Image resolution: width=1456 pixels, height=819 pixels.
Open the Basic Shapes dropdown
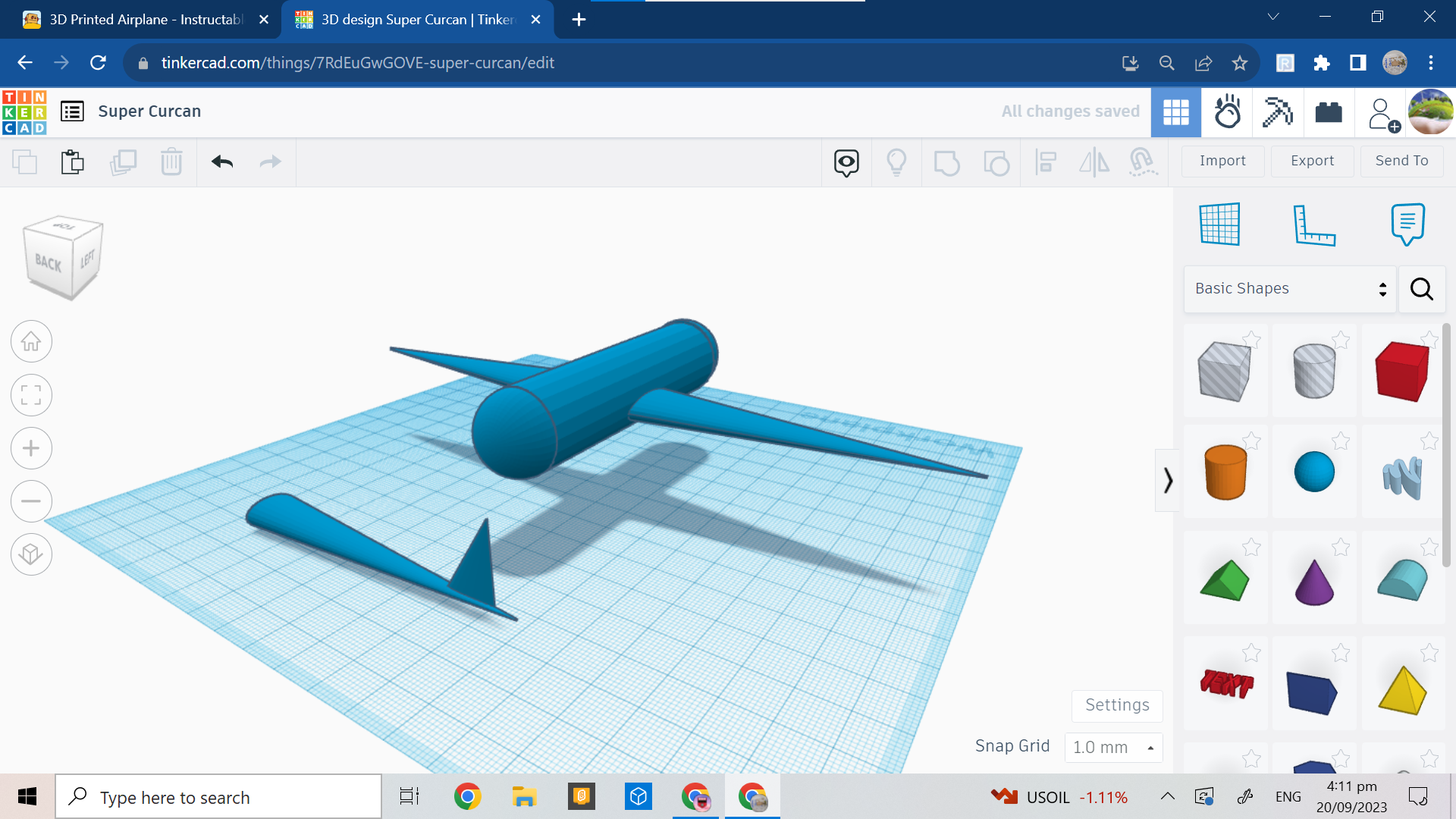(x=1289, y=288)
